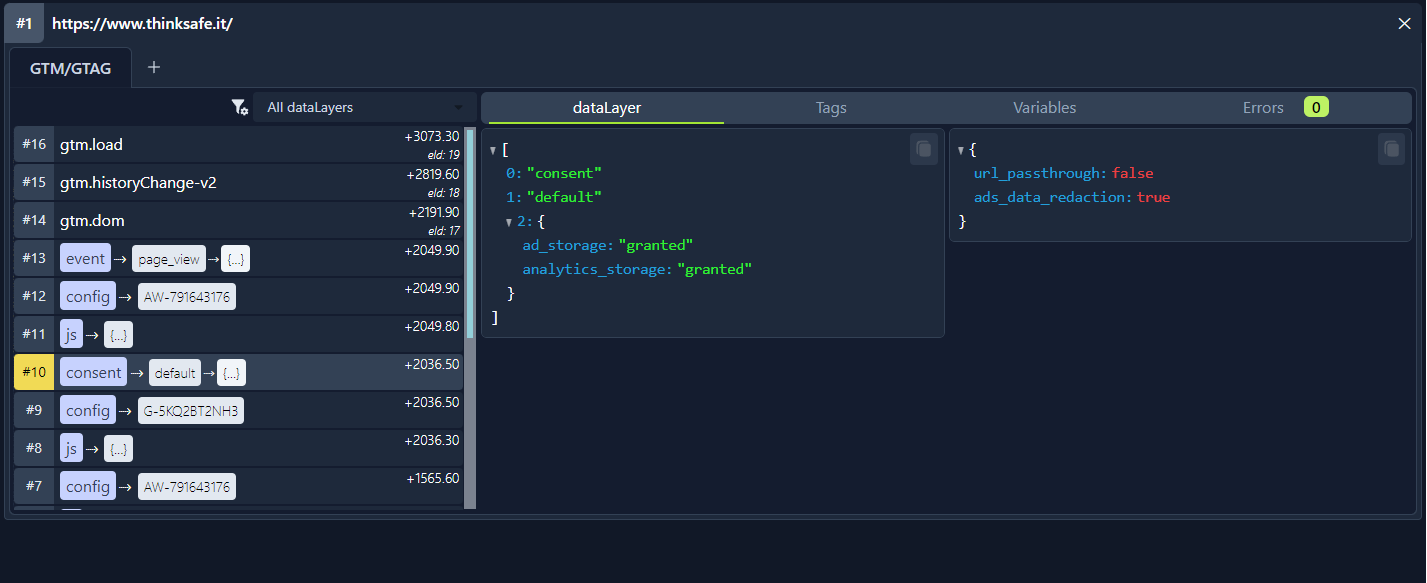Click the "consent" value at index 0
Image resolution: width=1427 pixels, height=583 pixels.
(564, 173)
